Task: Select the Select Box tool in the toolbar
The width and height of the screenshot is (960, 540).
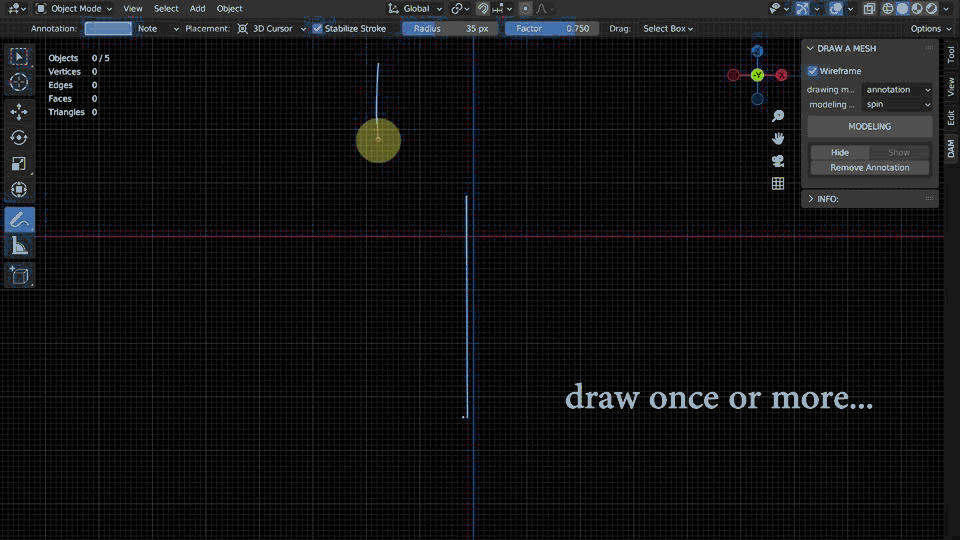Action: pyautogui.click(x=19, y=56)
